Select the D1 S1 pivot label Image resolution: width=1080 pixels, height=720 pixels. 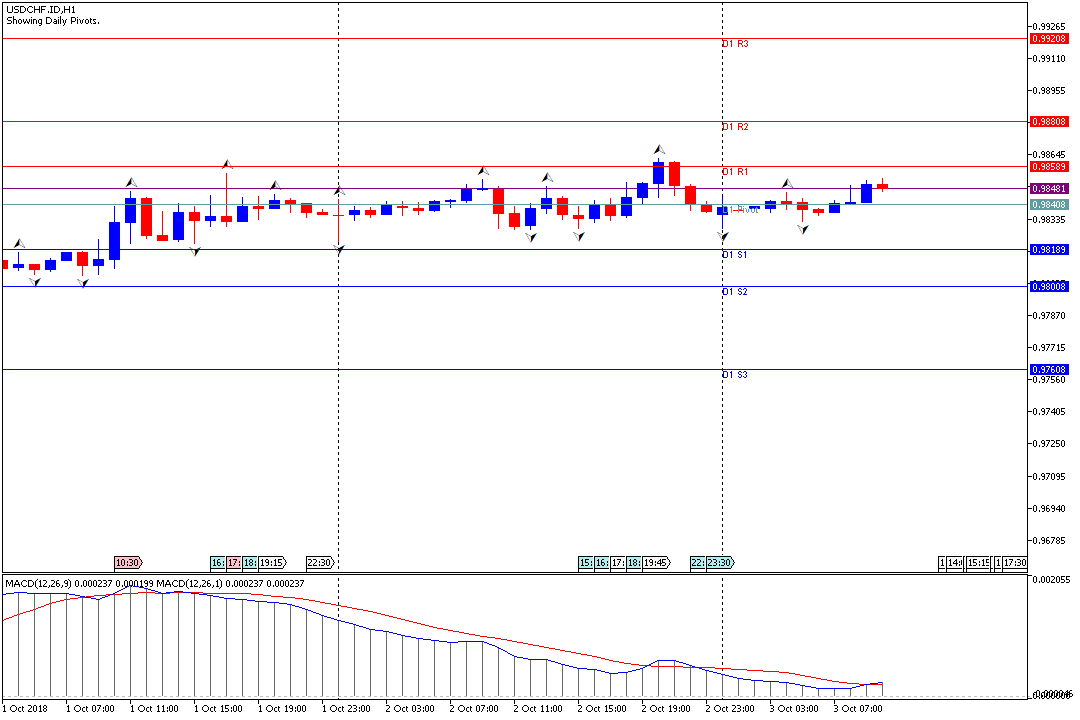point(735,255)
